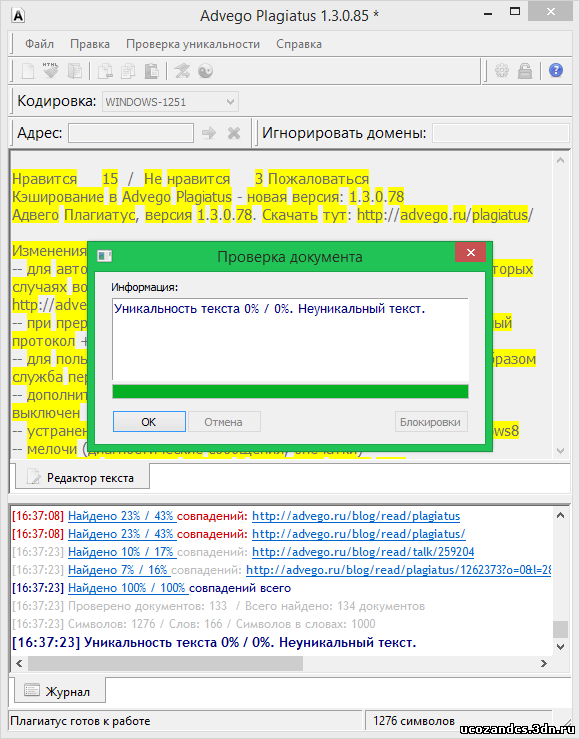
Task: Click the New document toolbar icon
Action: pyautogui.click(x=28, y=71)
